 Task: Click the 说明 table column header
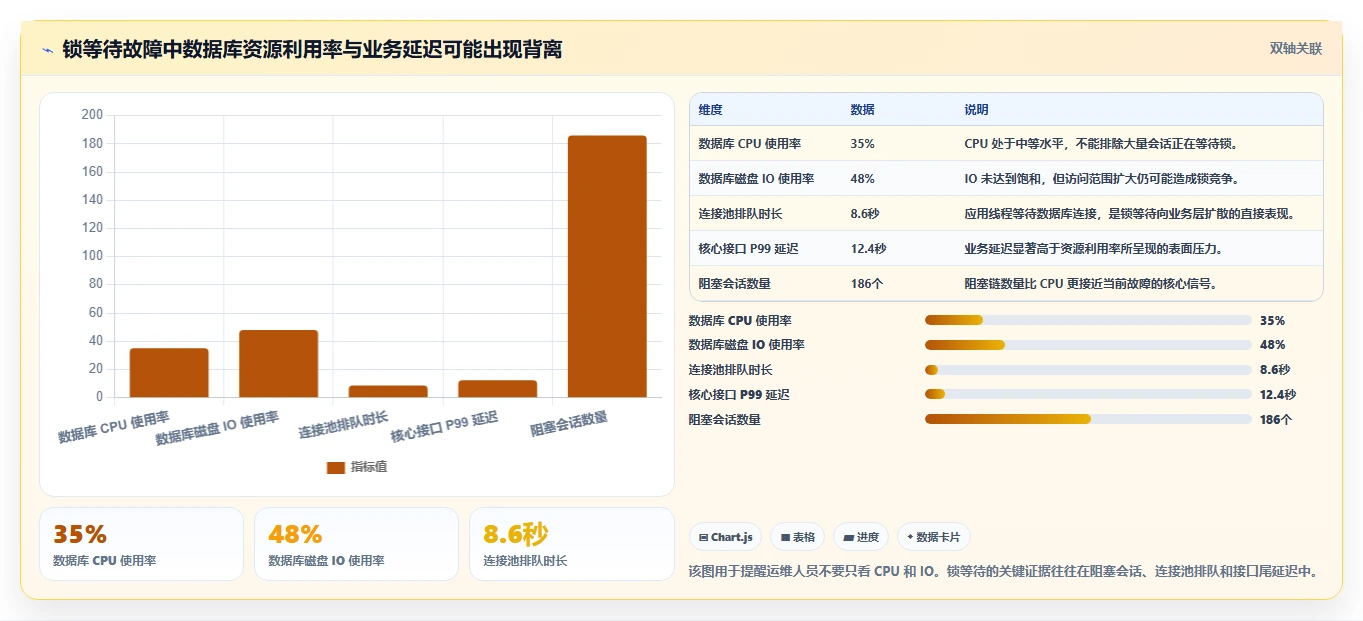pos(976,109)
